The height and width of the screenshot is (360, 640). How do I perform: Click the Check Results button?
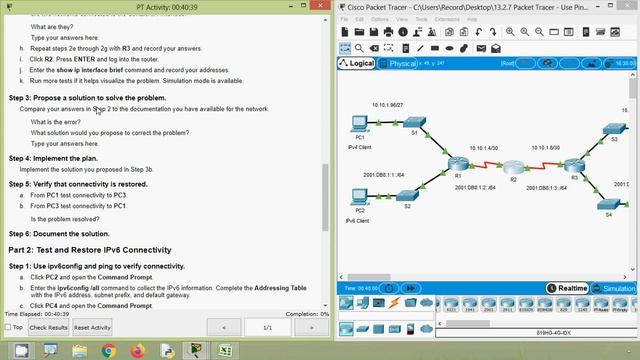[x=48, y=327]
